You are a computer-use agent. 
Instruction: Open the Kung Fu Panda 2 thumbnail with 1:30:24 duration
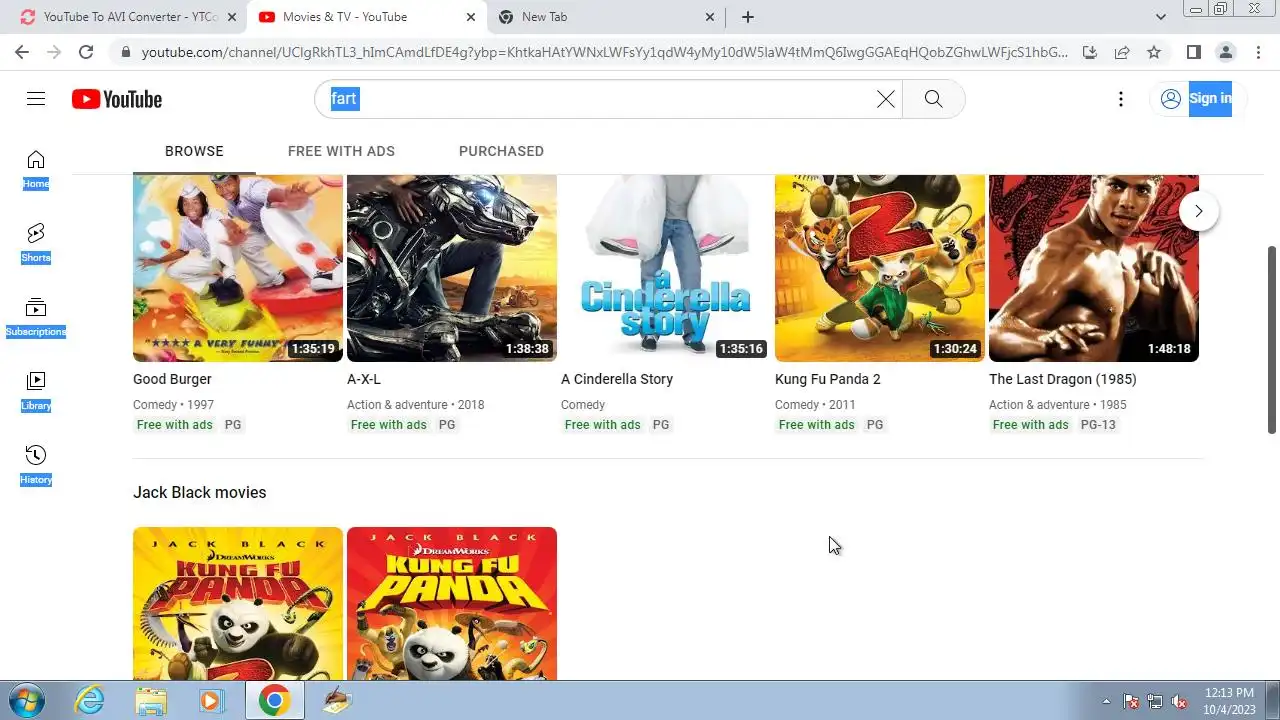[x=880, y=268]
